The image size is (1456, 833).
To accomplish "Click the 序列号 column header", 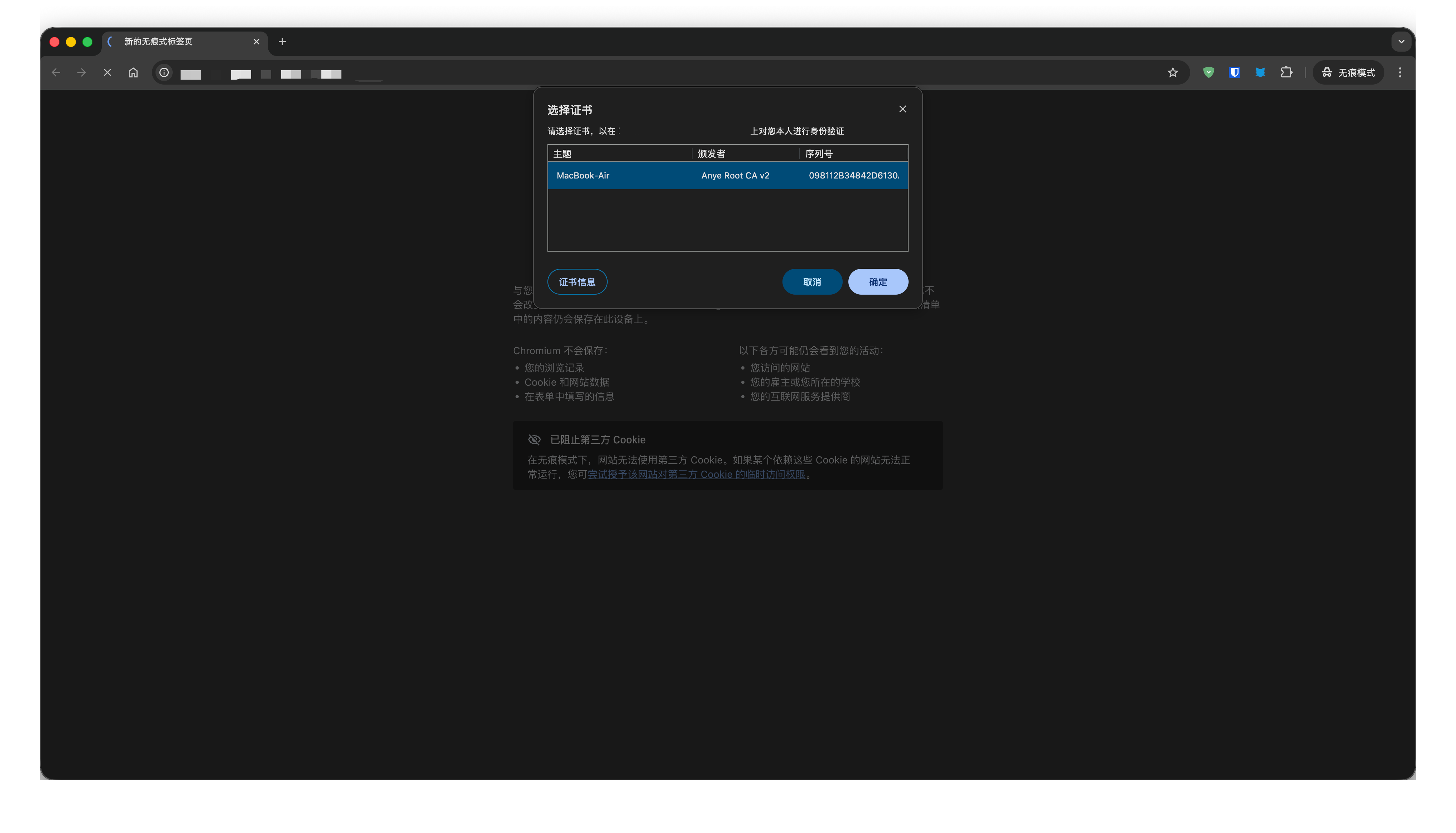I will 852,154.
